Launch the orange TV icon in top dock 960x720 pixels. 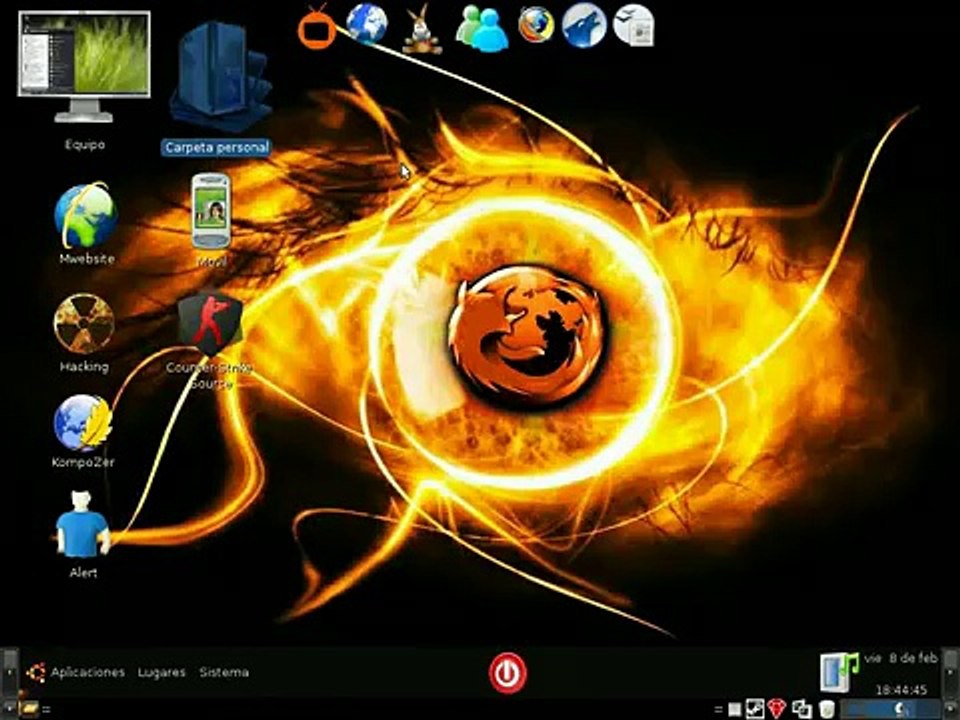pos(317,27)
